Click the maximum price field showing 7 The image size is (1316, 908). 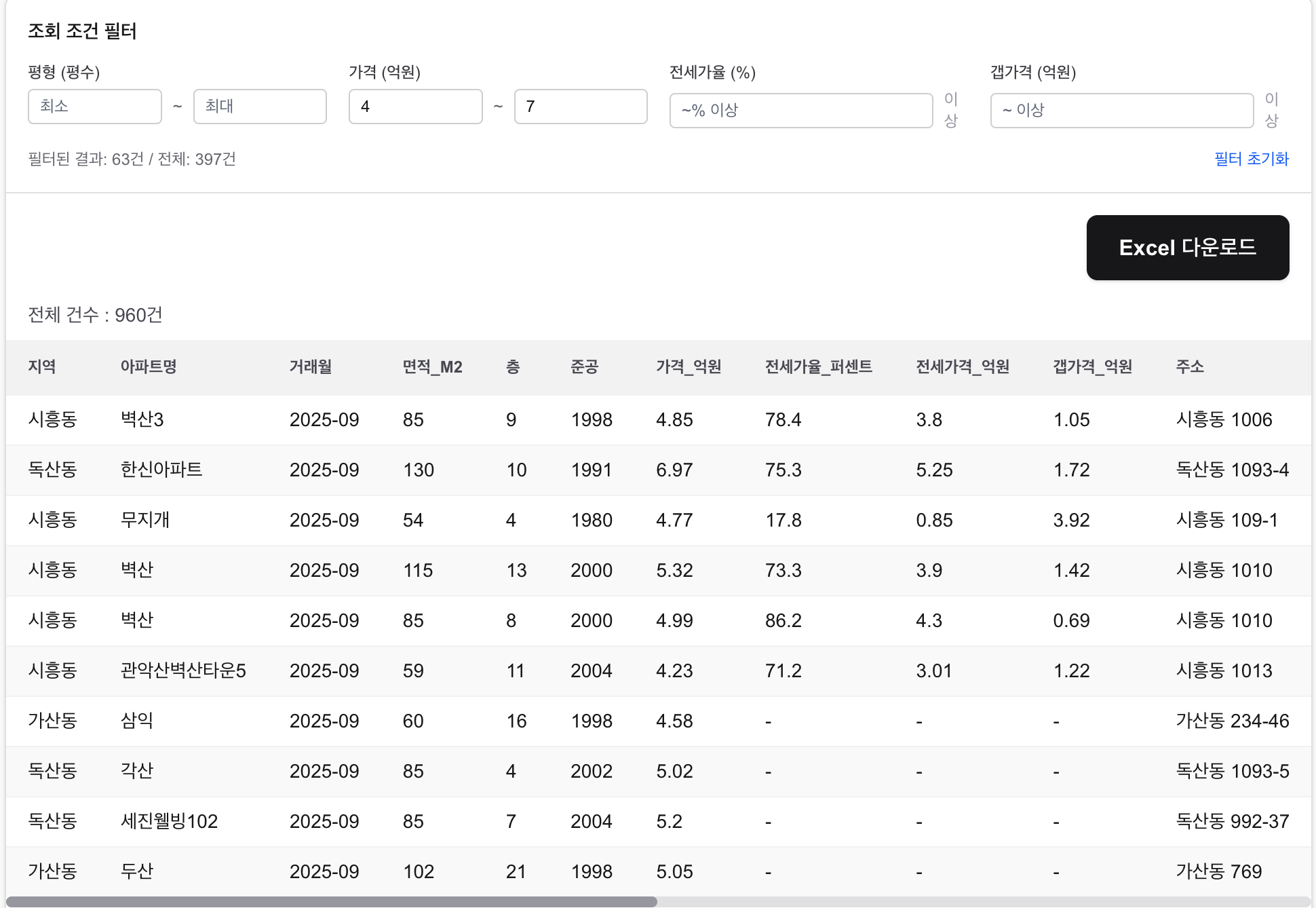pyautogui.click(x=580, y=107)
